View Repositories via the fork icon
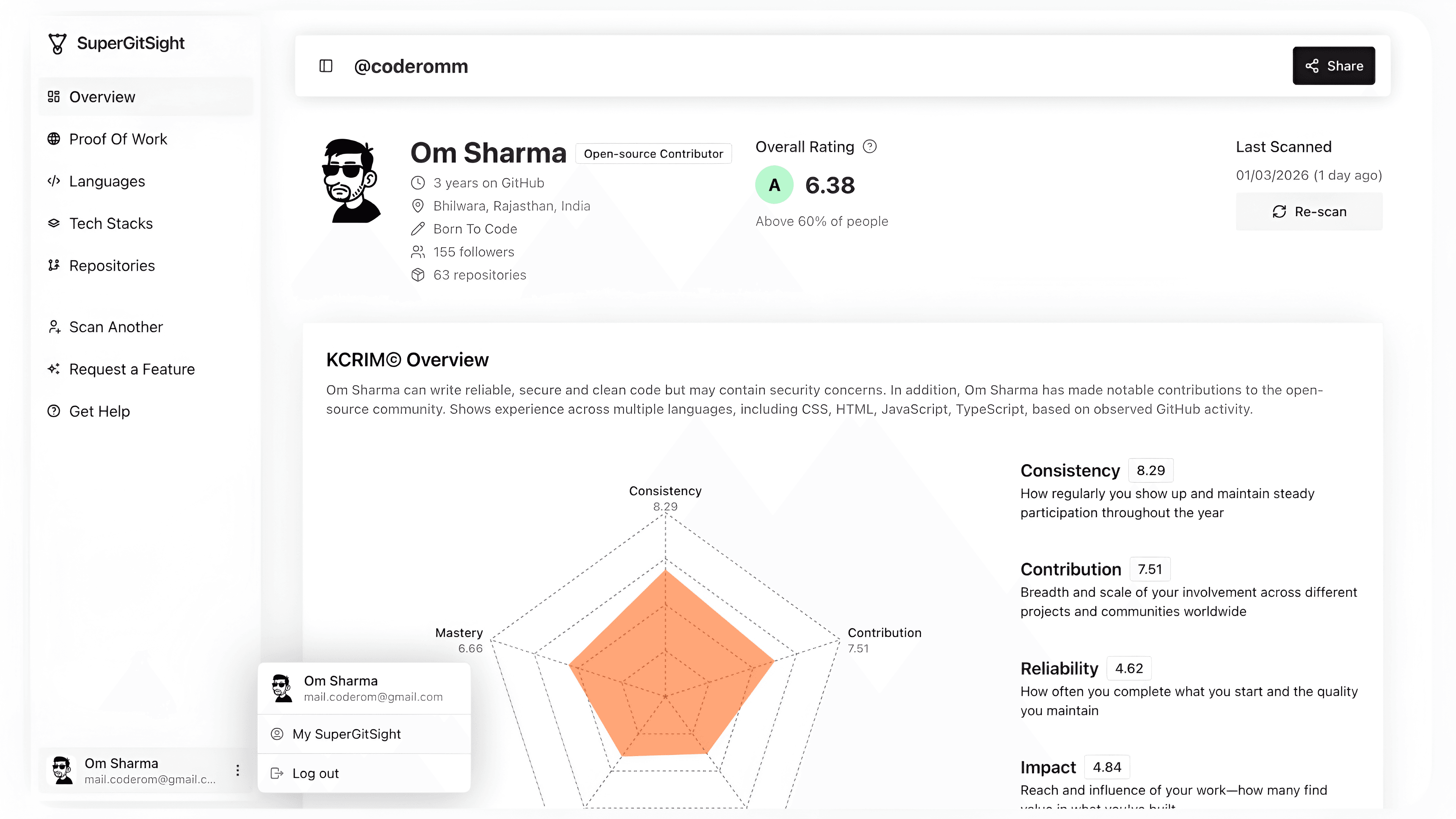 tap(54, 266)
